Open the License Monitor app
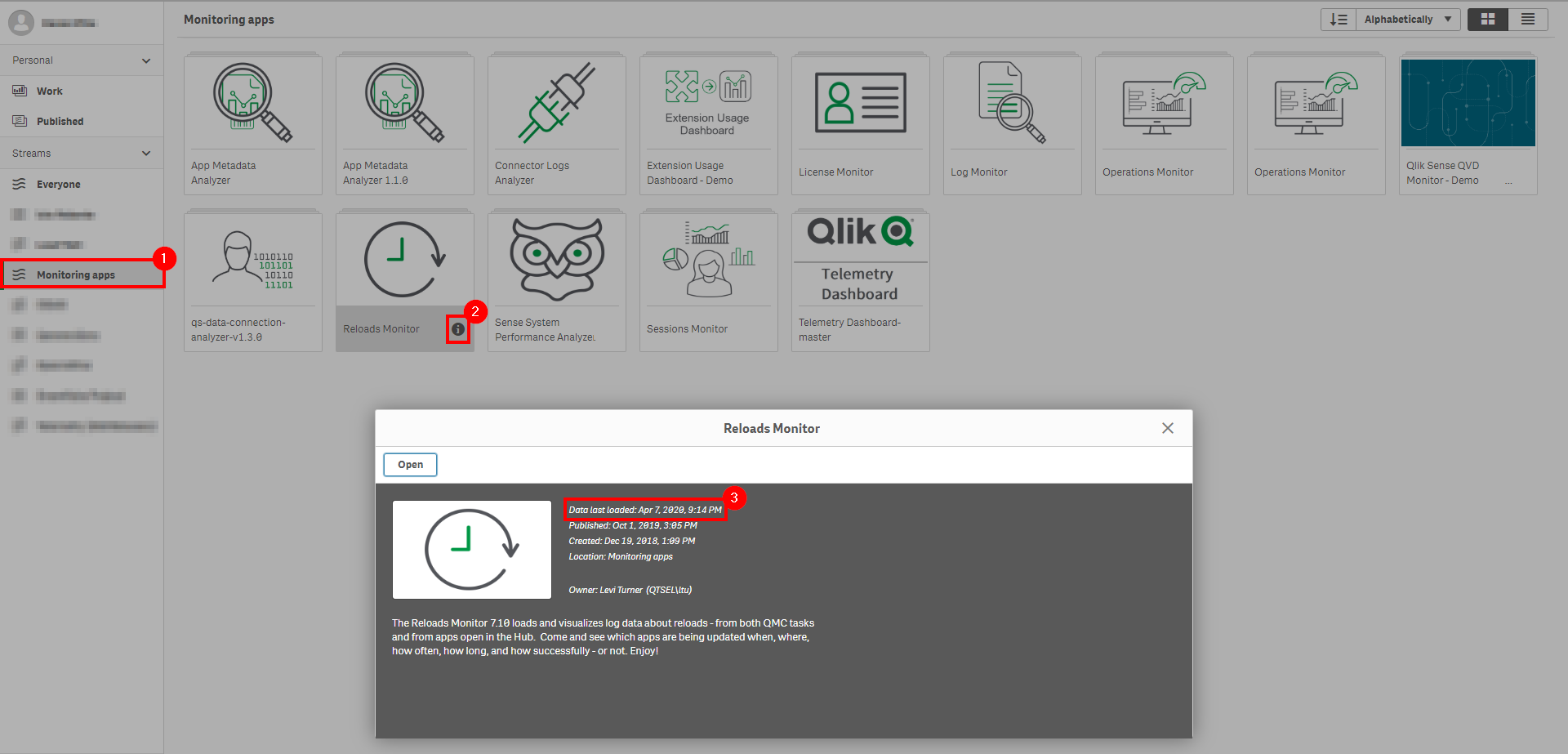This screenshot has width=1568, height=754. pos(860,114)
